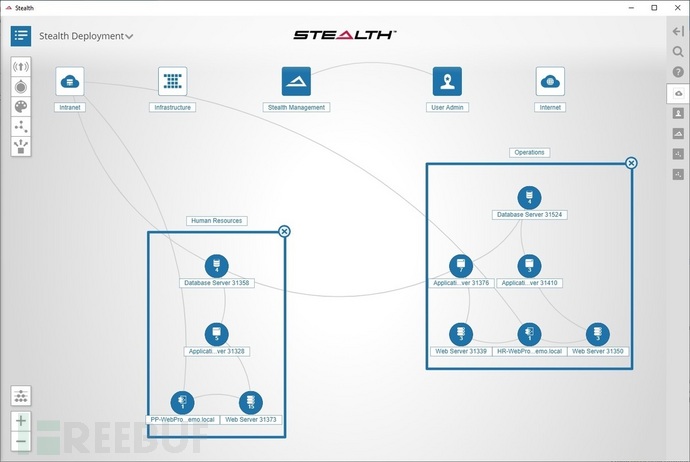Select the Stealth Management node icon
This screenshot has height=462, width=690.
point(296,81)
